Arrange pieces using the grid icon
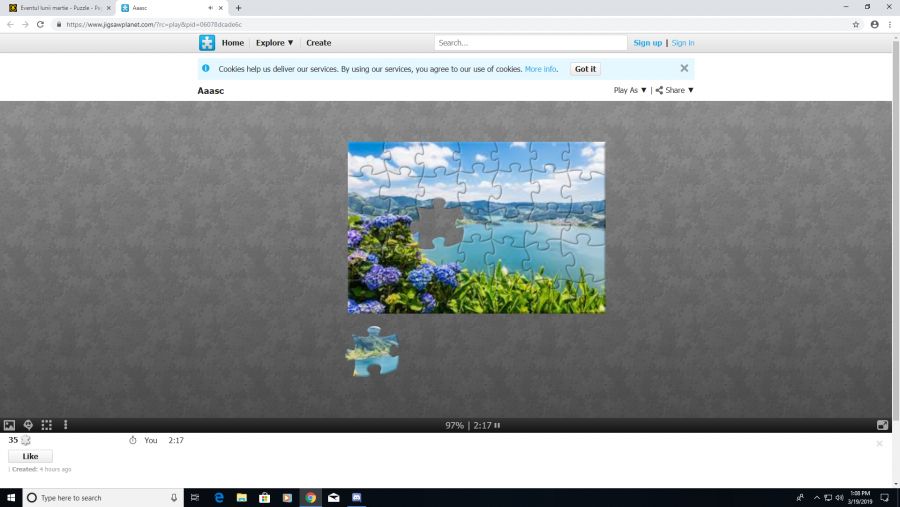Screen dimensions: 900x507 tap(47, 425)
